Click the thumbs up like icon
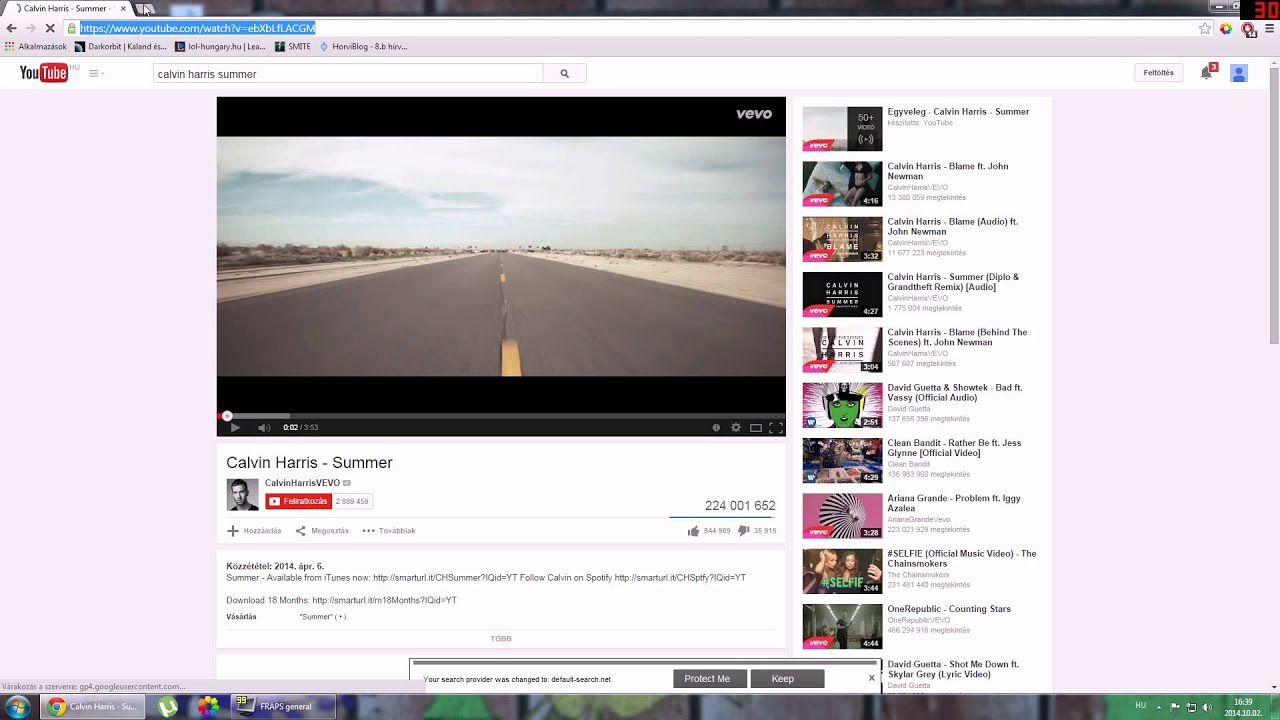This screenshot has width=1280, height=720. pyautogui.click(x=693, y=531)
